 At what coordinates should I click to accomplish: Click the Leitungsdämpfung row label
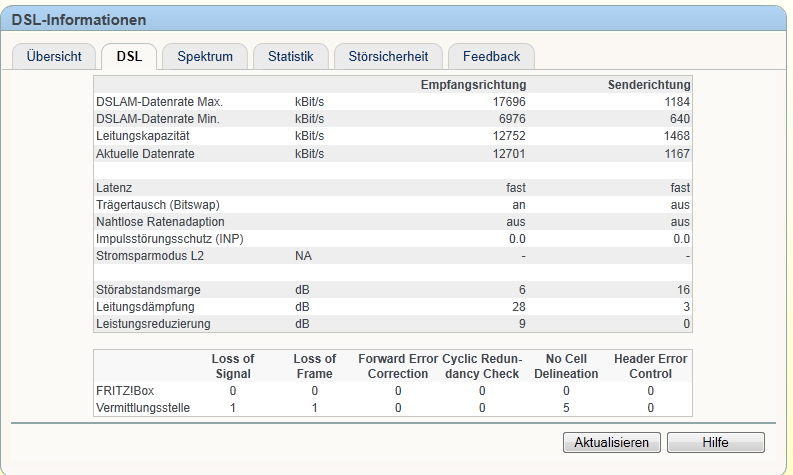[x=145, y=307]
